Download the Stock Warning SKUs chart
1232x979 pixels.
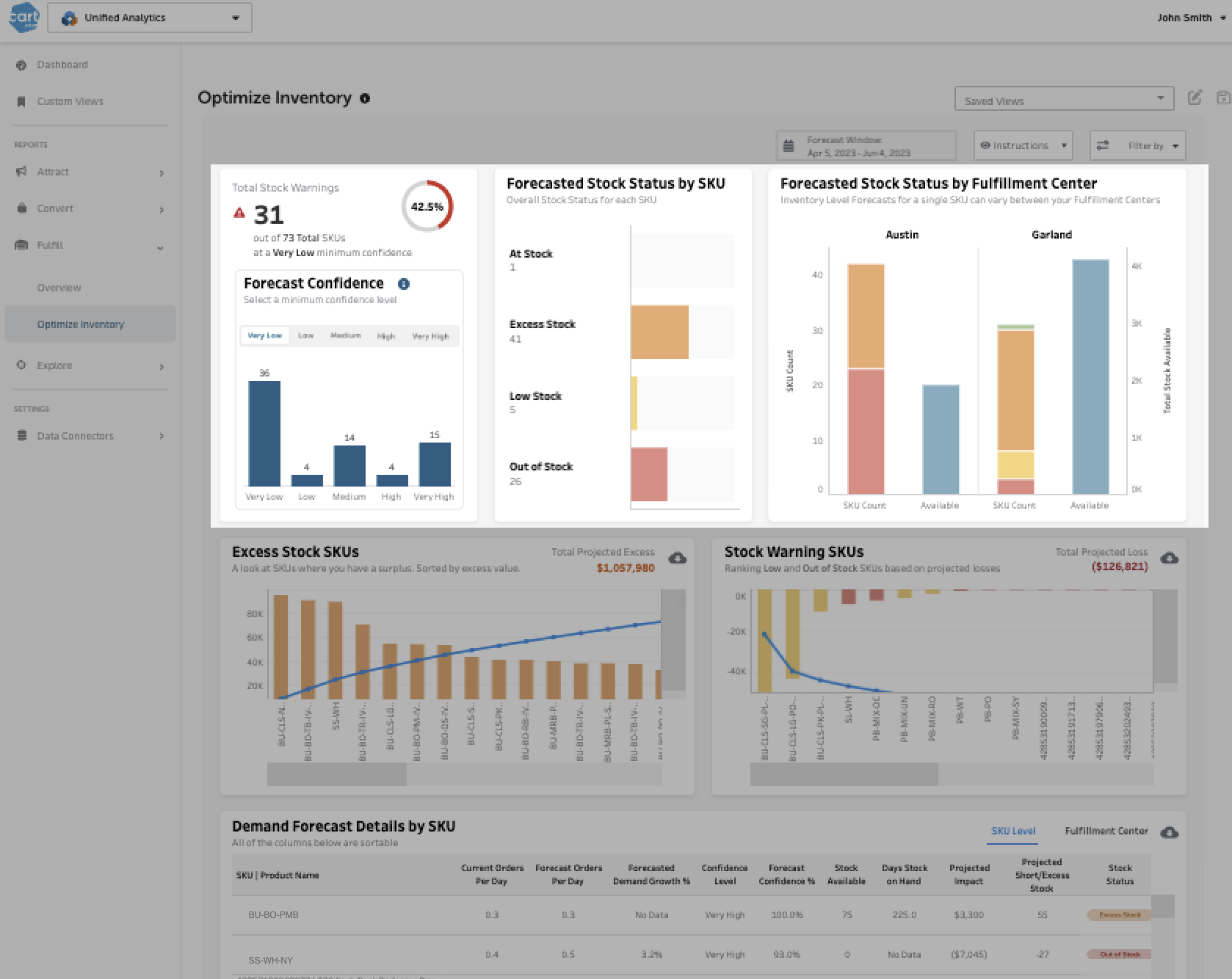tap(1170, 558)
